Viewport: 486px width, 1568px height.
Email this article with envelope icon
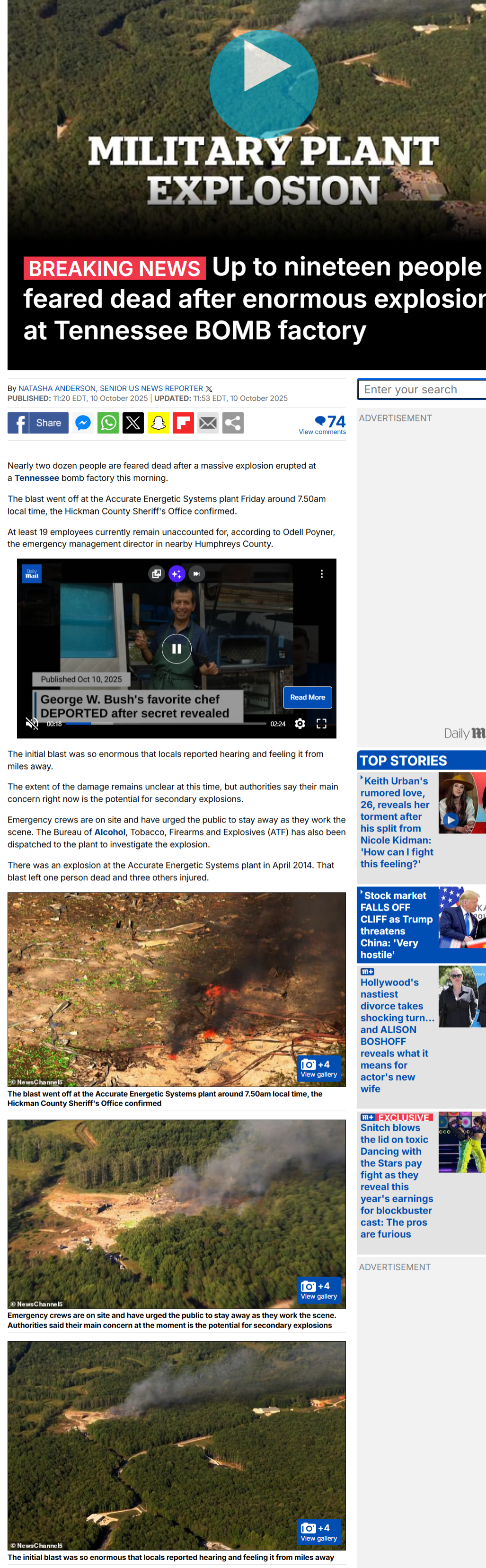(208, 423)
